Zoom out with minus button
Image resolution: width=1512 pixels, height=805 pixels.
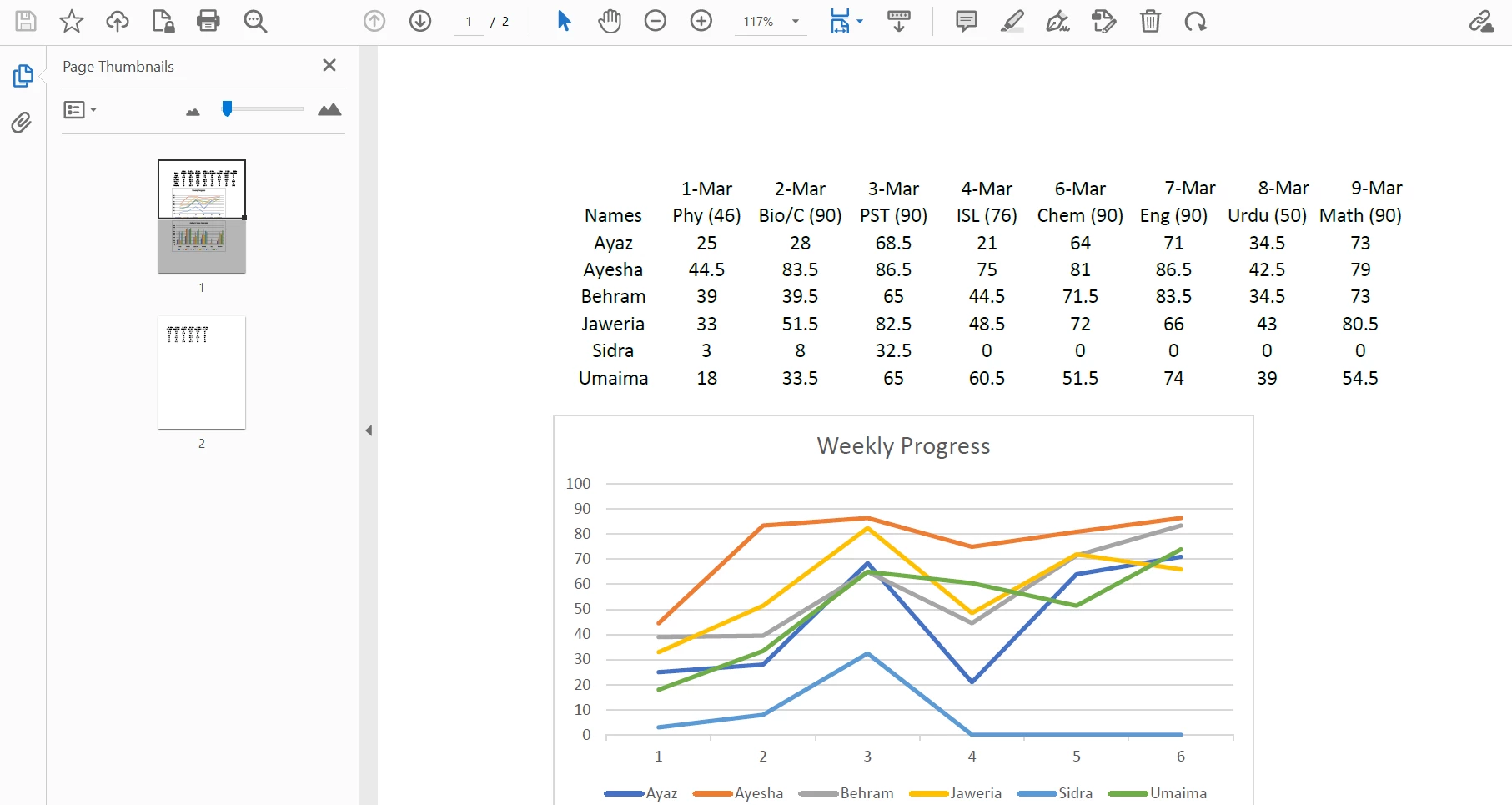click(x=656, y=21)
